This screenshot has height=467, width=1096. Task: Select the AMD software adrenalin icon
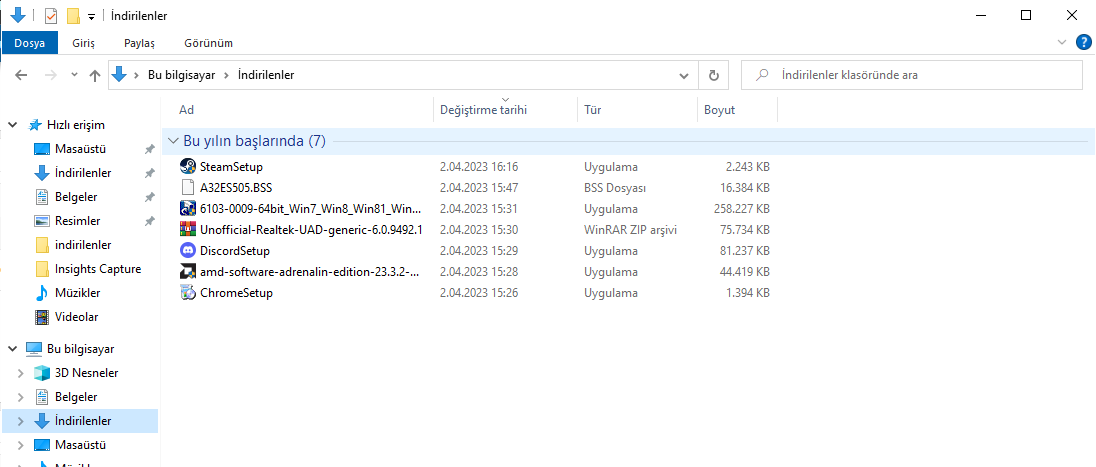coord(187,272)
